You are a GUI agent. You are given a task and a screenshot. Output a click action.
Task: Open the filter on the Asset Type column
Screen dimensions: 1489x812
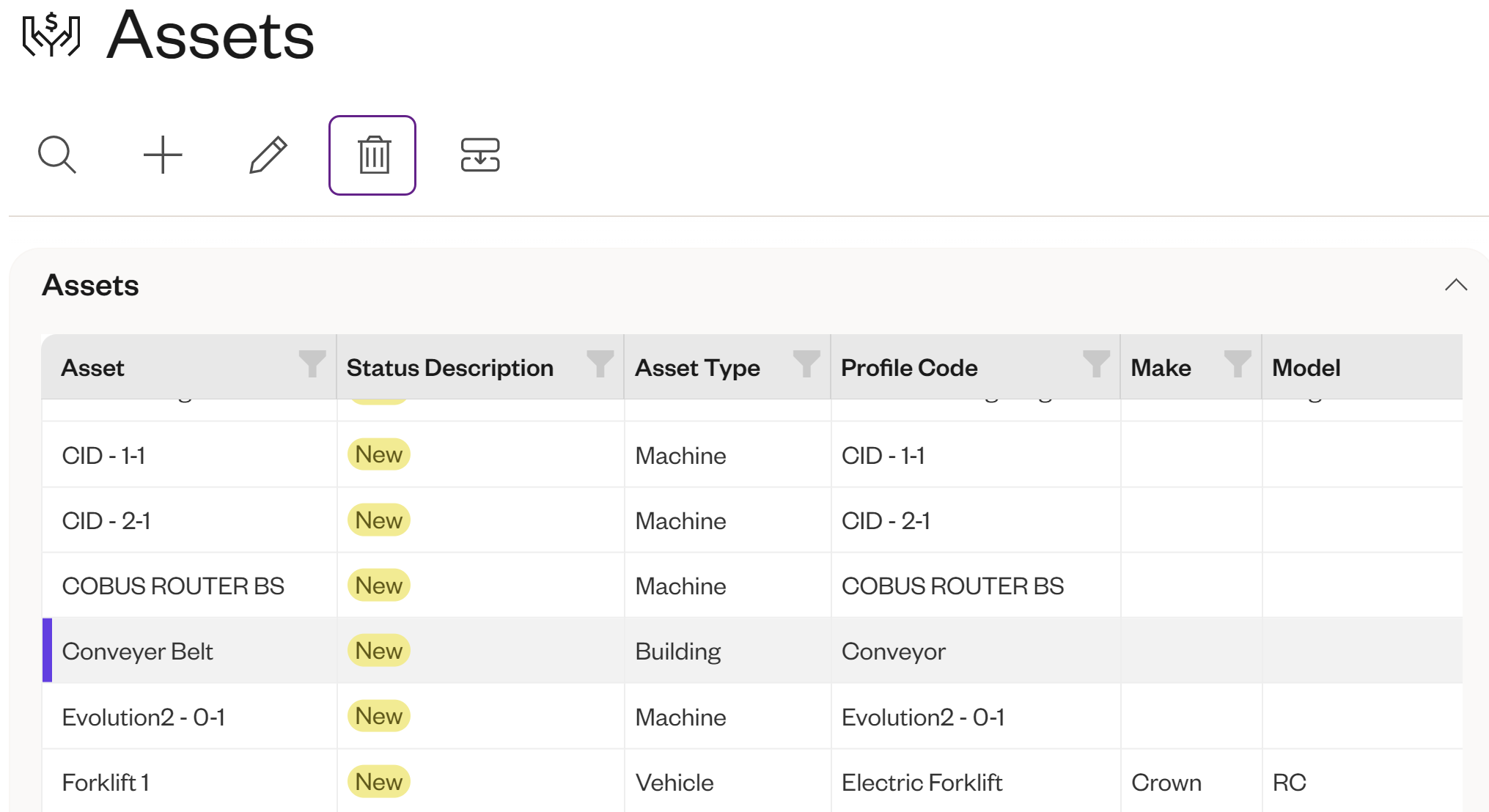[x=806, y=364]
